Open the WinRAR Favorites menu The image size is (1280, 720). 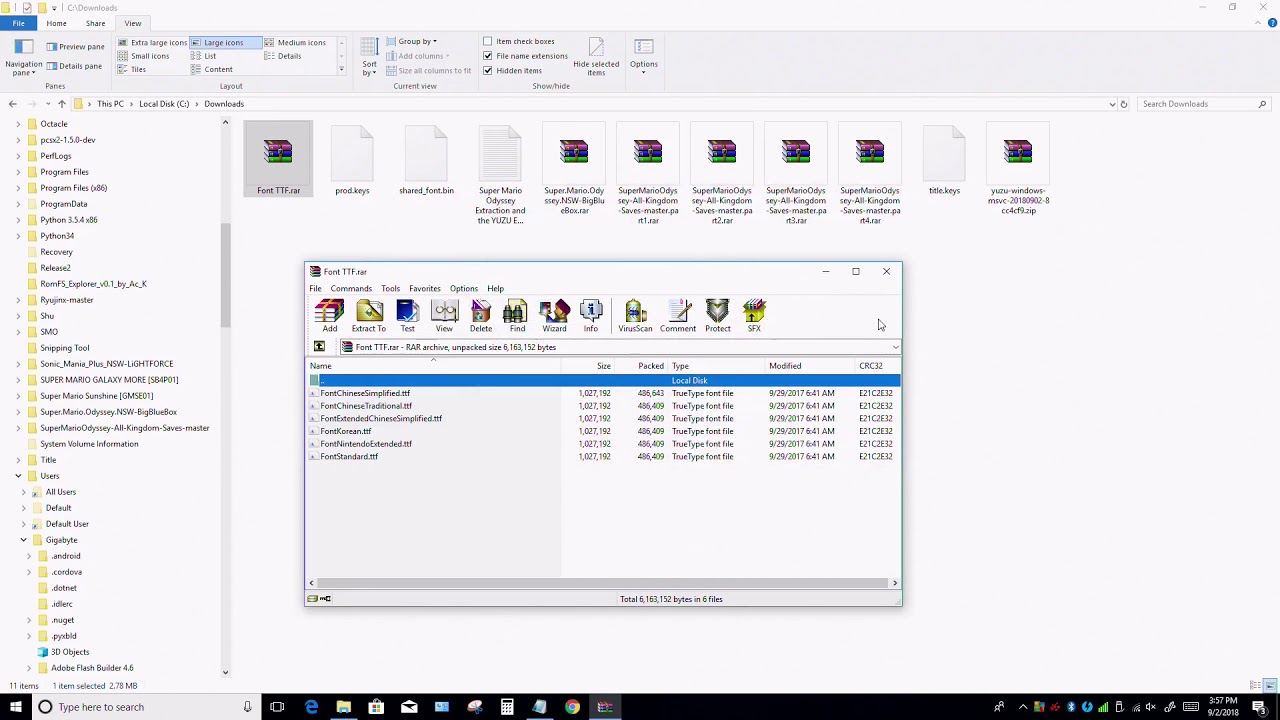click(x=424, y=288)
